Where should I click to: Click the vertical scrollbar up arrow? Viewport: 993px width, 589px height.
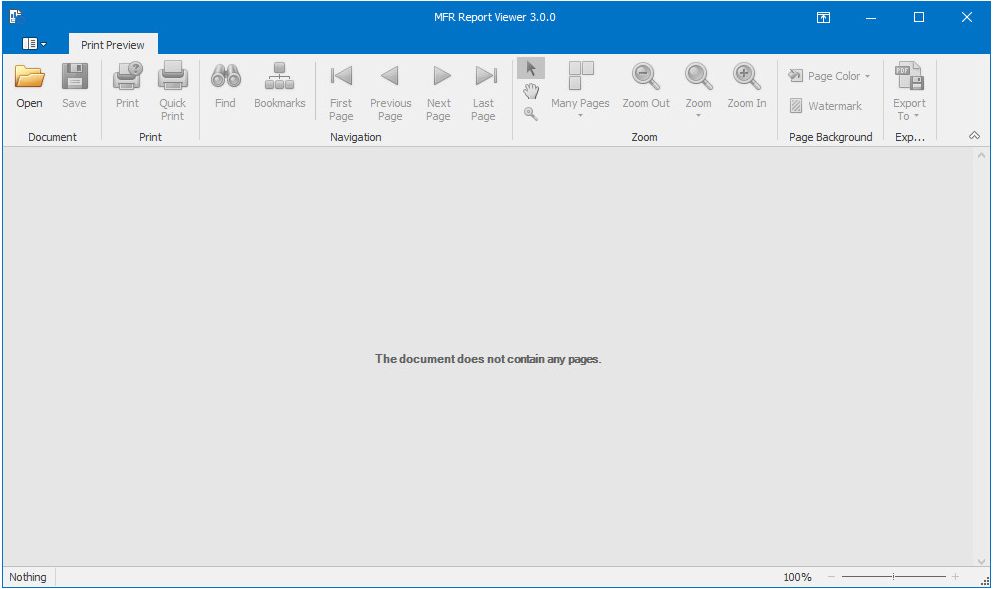pyautogui.click(x=982, y=155)
